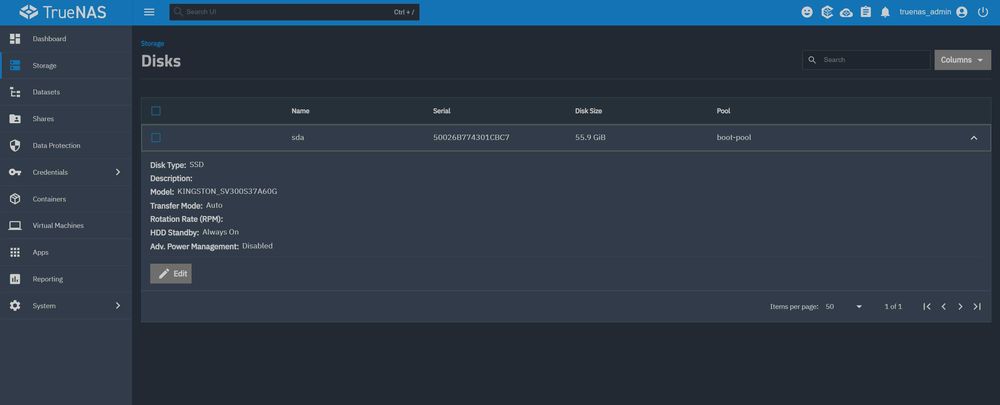Open Data Protection from the sidebar
1000x405 pixels.
pos(66,146)
